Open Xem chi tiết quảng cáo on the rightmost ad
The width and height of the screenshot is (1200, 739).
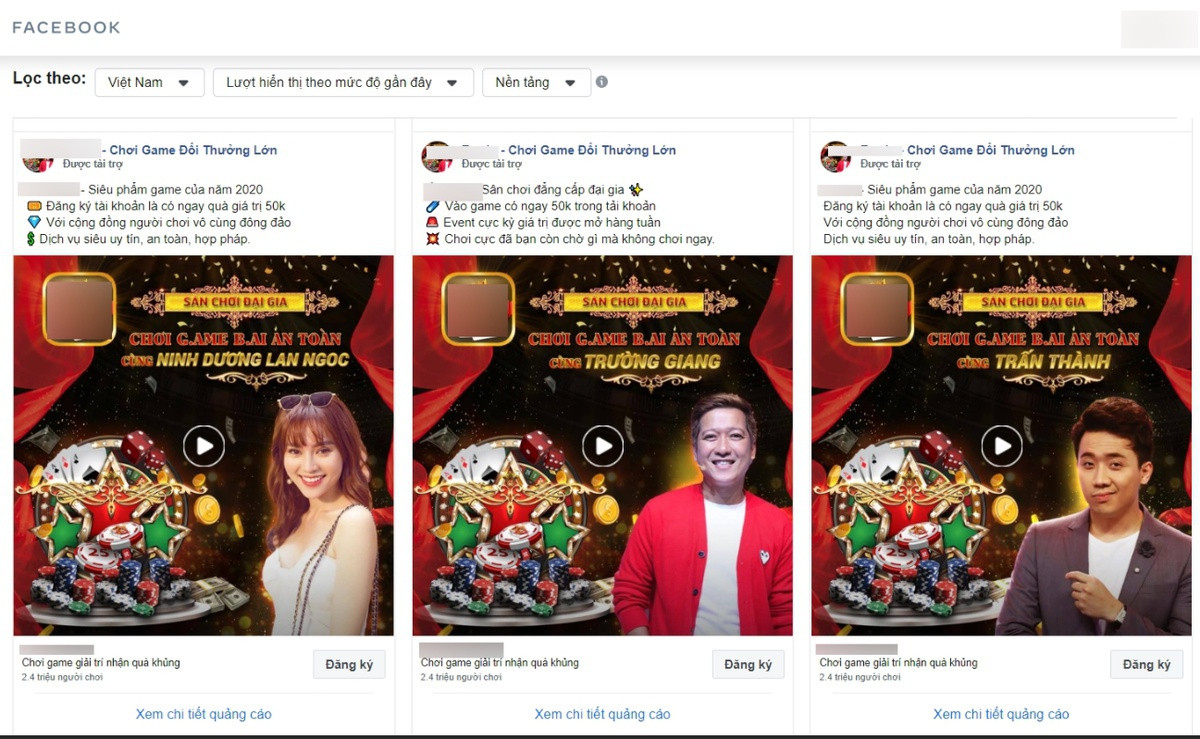1001,714
